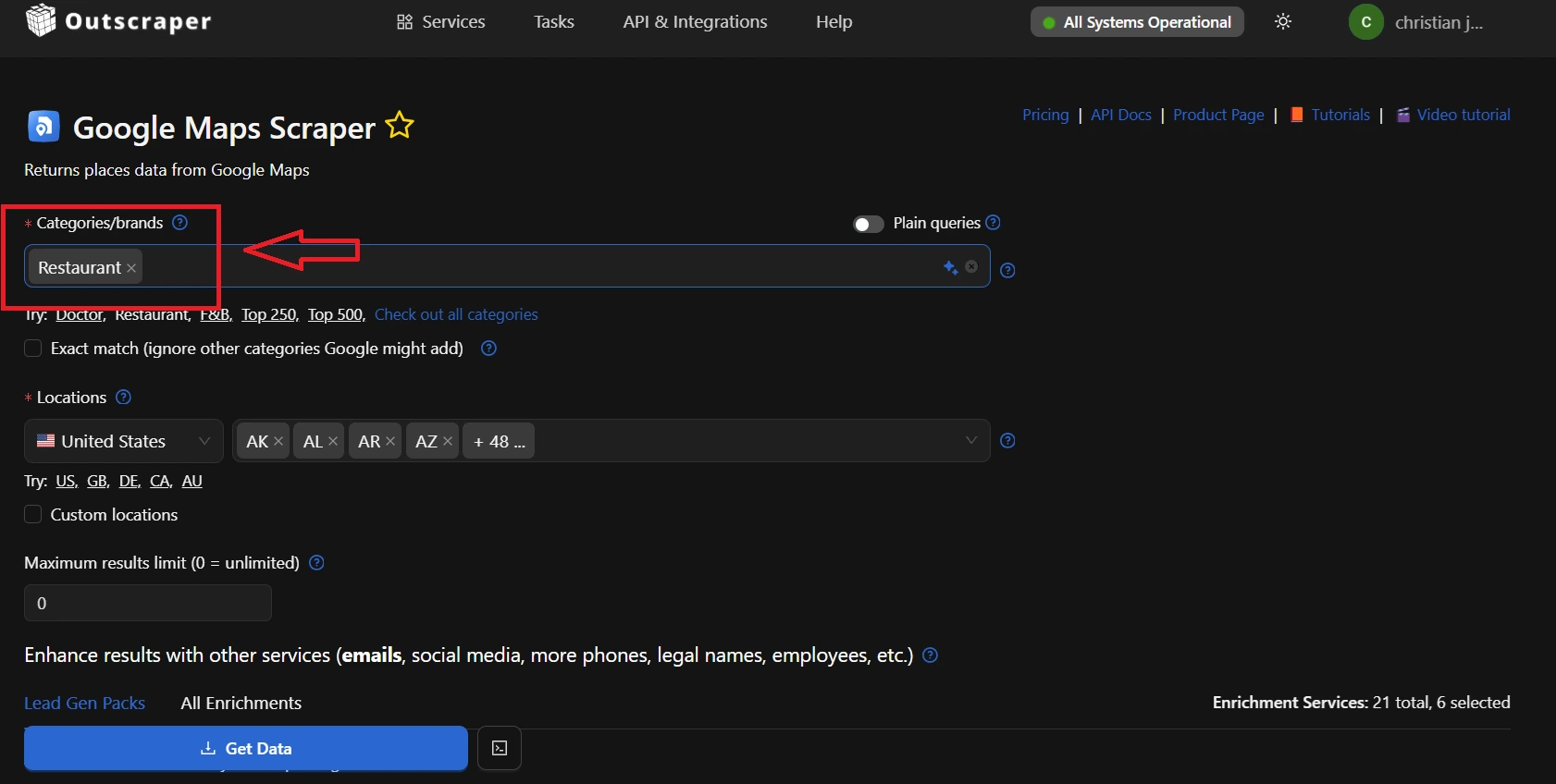
Task: Clear all categories with the circle X icon
Action: coord(971,266)
